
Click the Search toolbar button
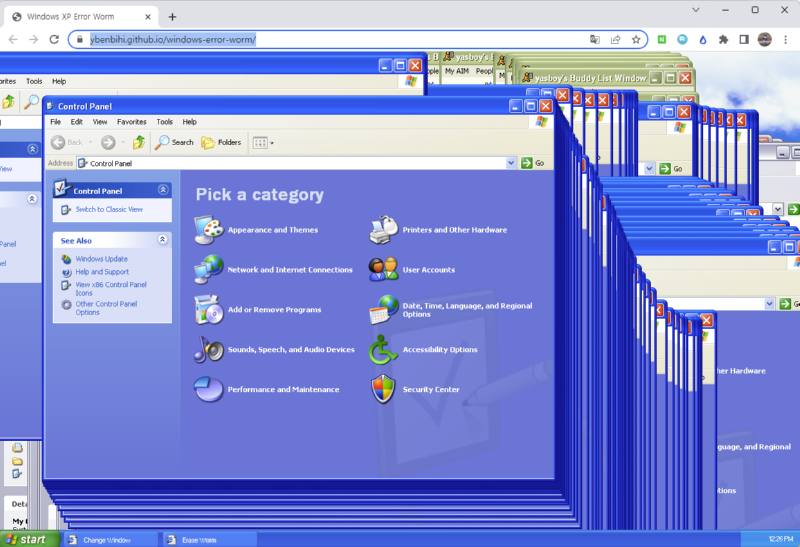coord(174,143)
